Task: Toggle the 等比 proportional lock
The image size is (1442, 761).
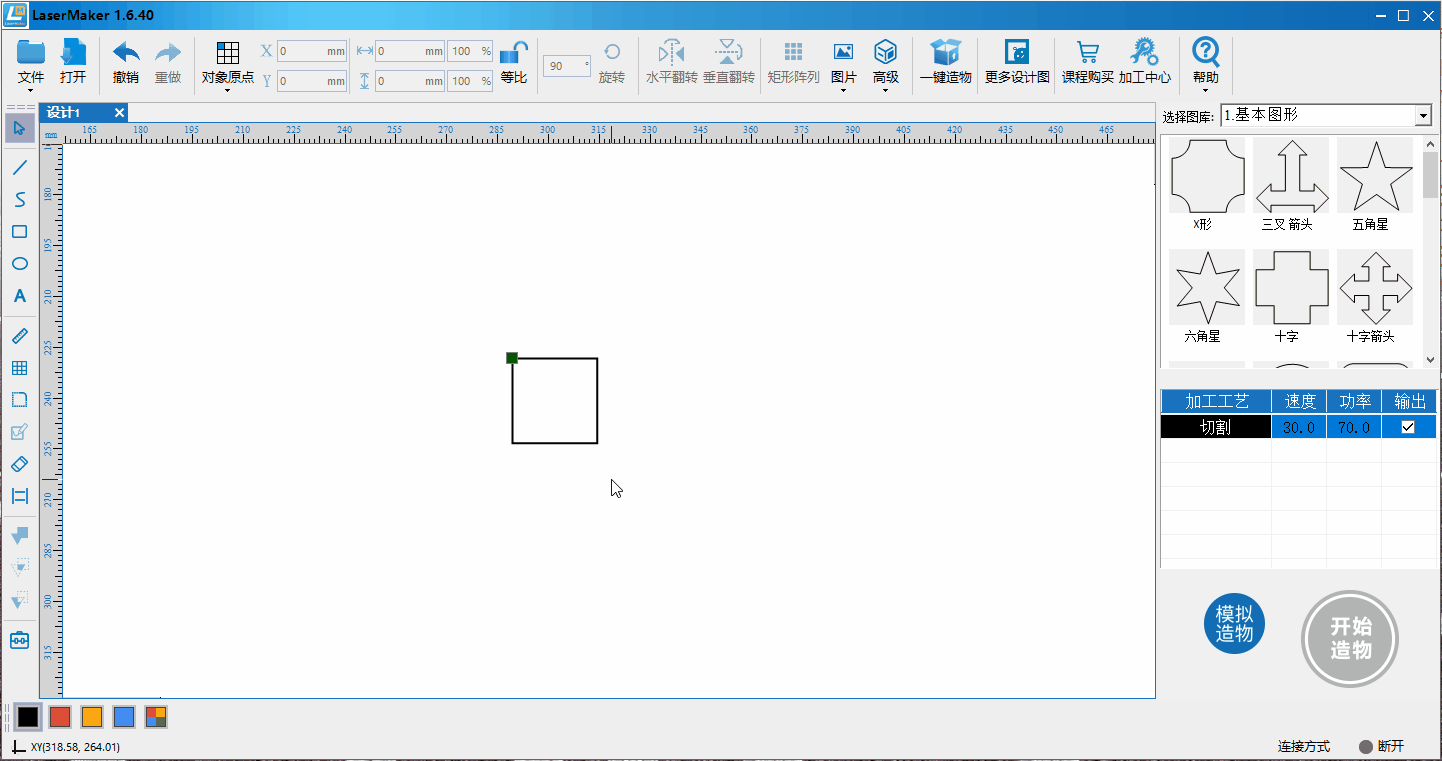Action: click(x=514, y=52)
